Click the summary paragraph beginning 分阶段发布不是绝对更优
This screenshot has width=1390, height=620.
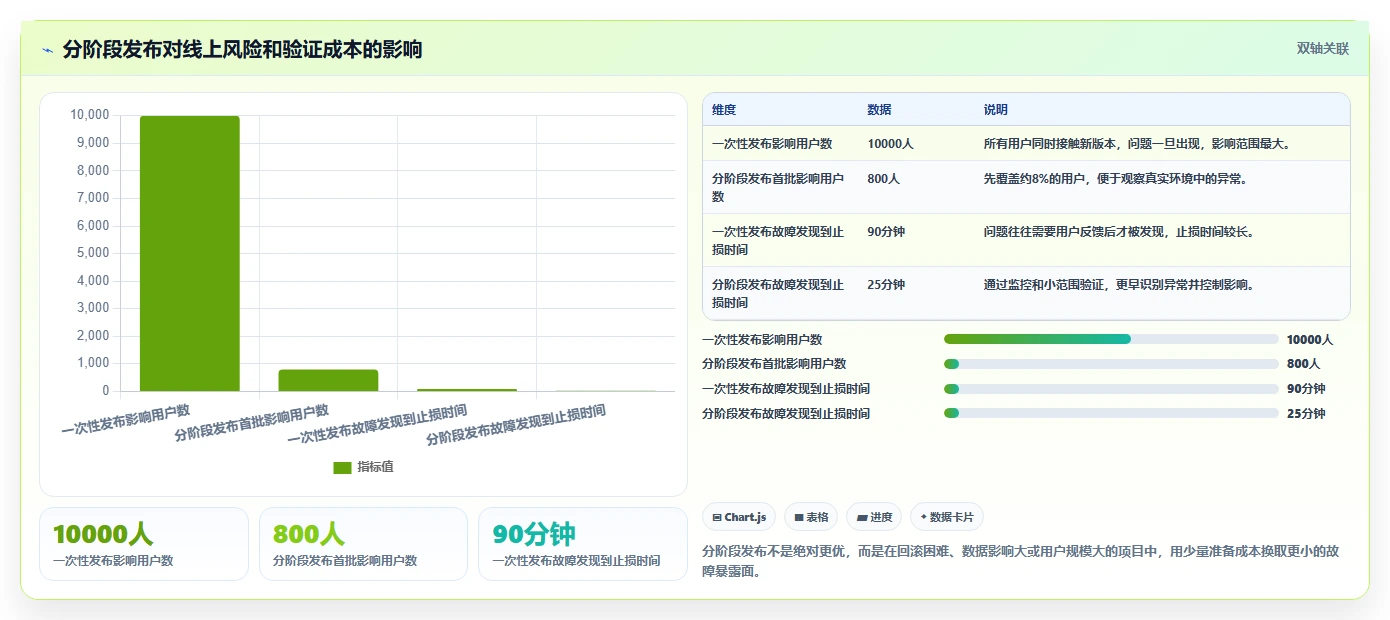coord(1020,562)
